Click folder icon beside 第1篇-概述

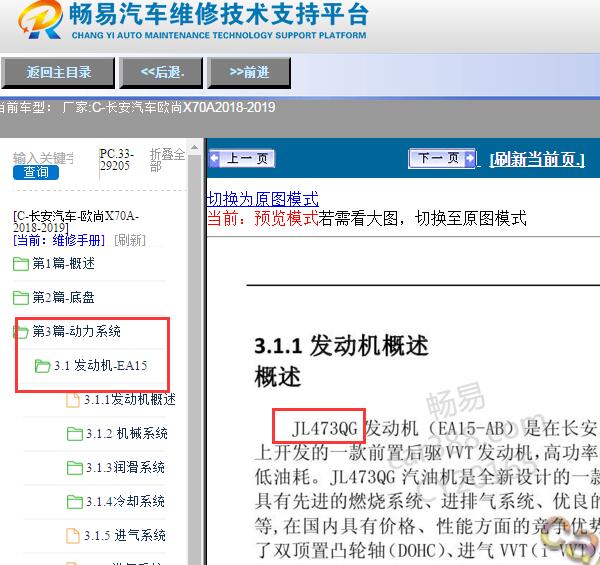coord(21,264)
